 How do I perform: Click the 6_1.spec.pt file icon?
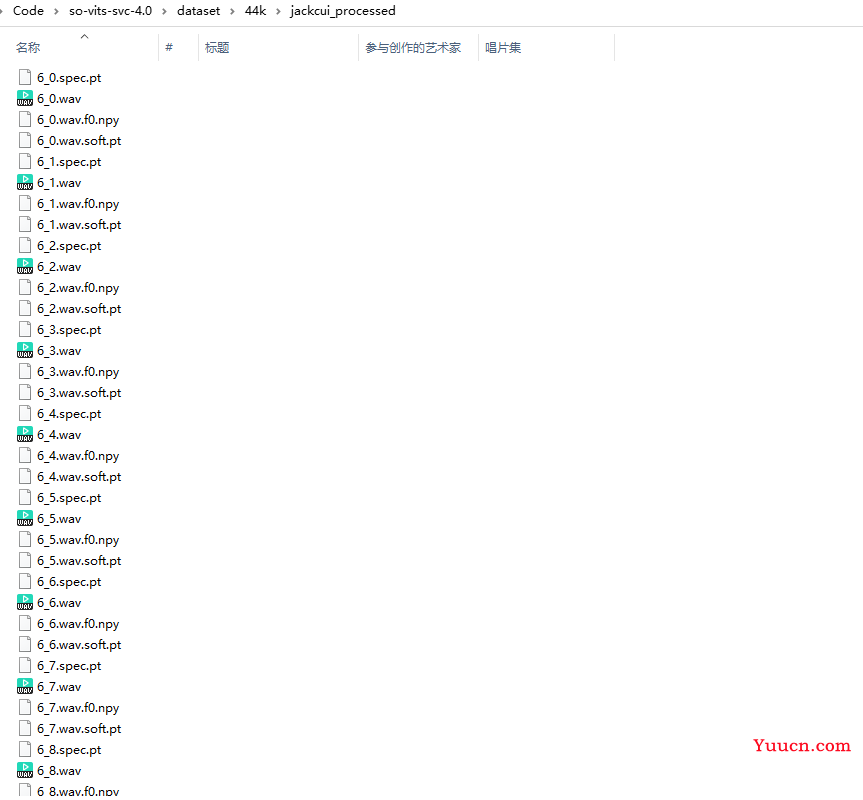pos(25,162)
